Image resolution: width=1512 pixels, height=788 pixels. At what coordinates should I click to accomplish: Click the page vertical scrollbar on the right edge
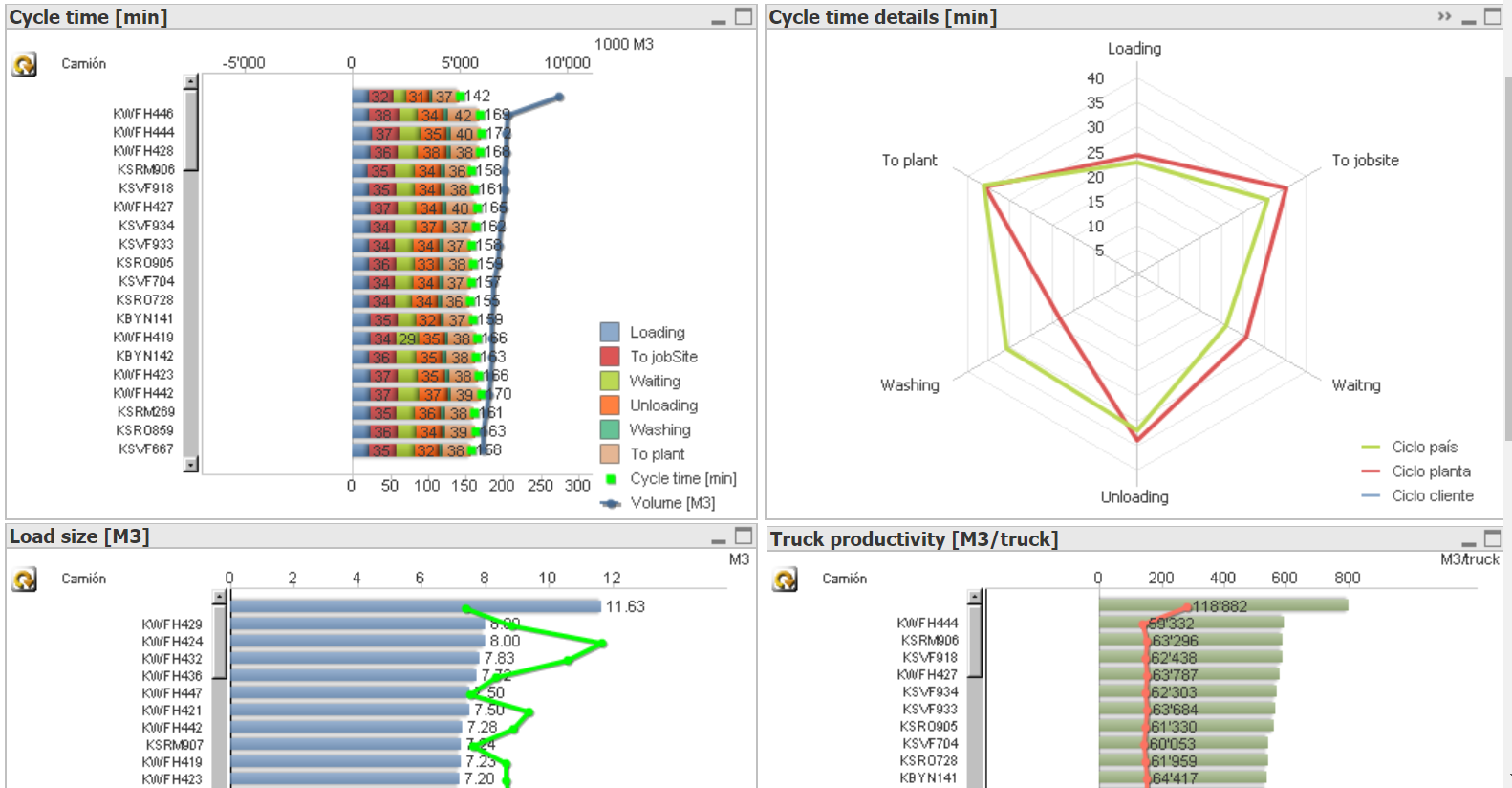(x=1507, y=258)
